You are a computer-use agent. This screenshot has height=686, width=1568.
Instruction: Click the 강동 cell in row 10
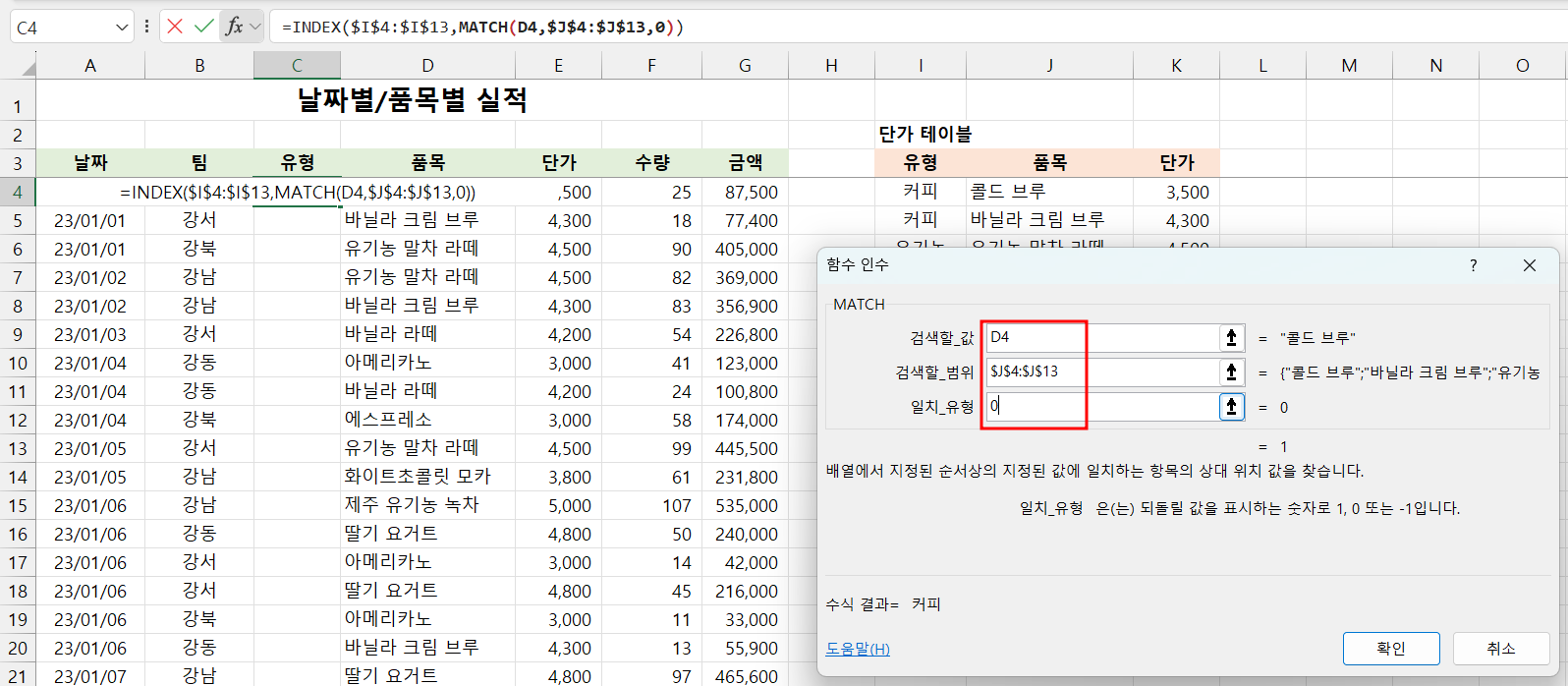(x=199, y=363)
